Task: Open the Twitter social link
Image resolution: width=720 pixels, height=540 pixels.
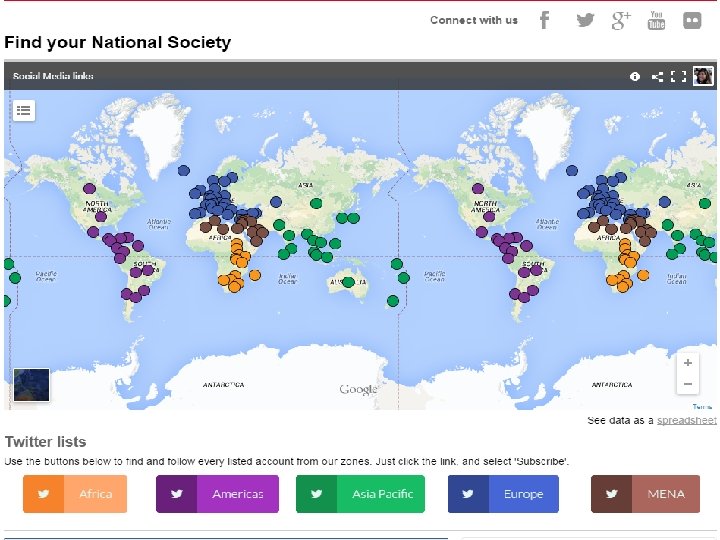Action: (585, 20)
